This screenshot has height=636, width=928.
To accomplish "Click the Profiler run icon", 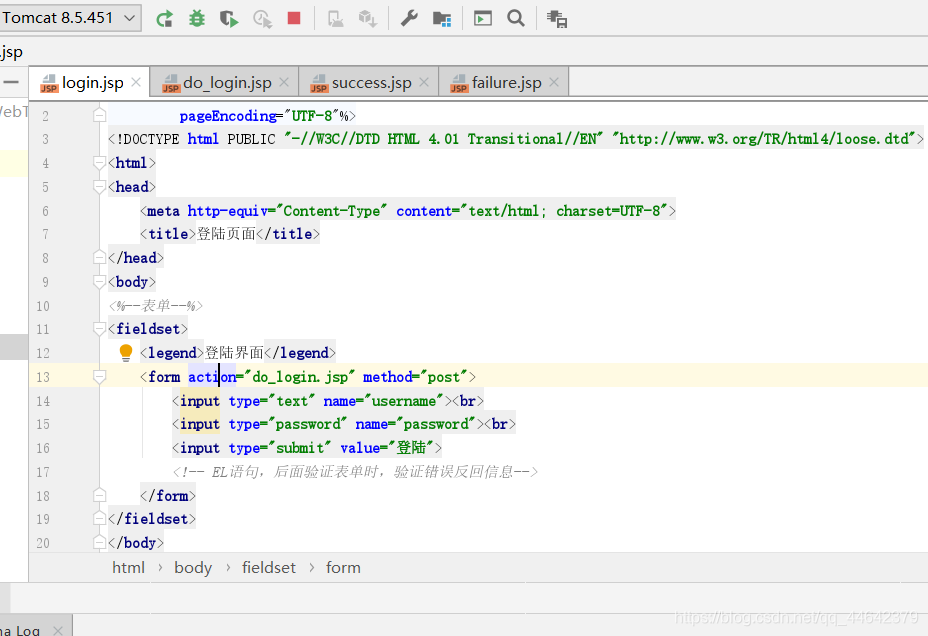I will [262, 19].
